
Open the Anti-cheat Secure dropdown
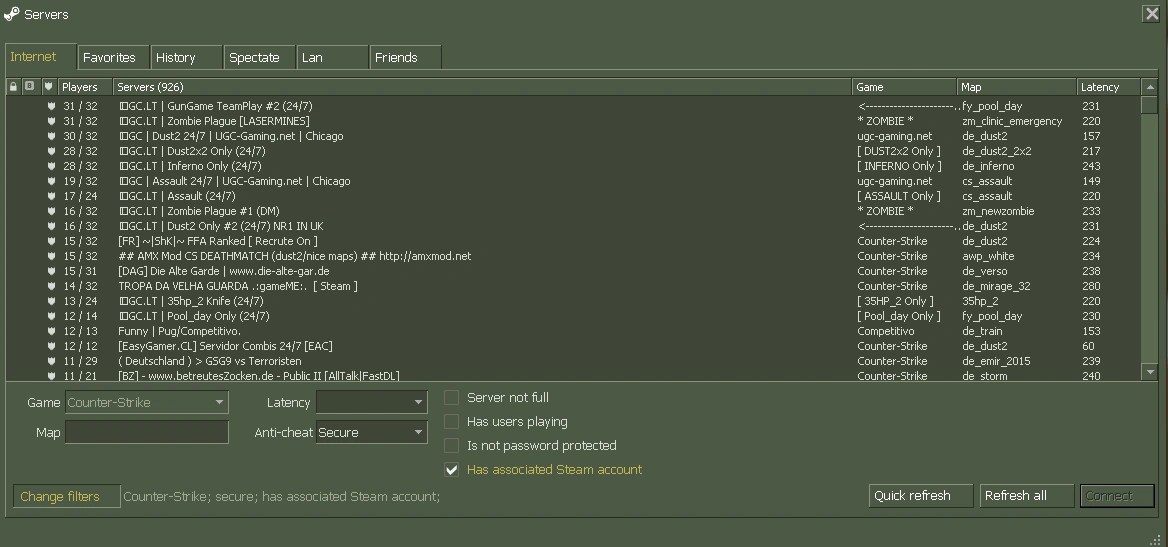[372, 432]
